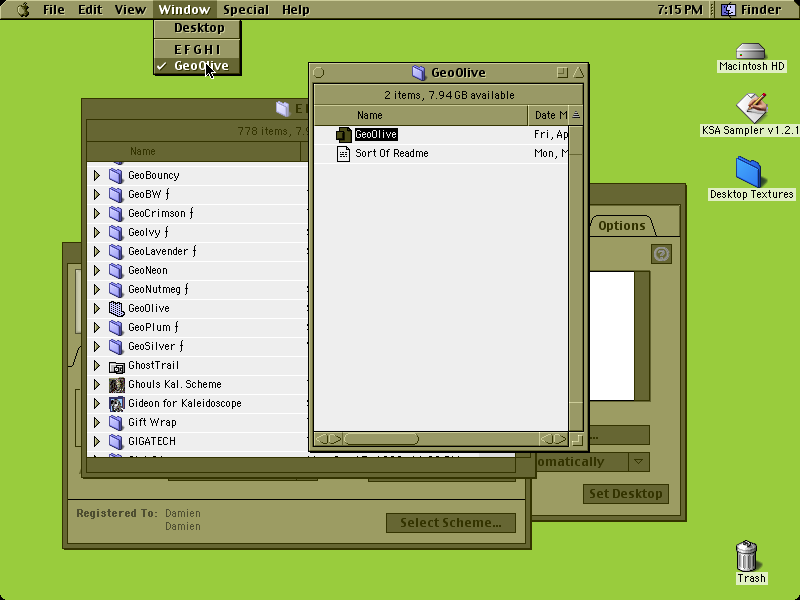Expand the GeoCrimson ƒ disclosure triangle

96,213
